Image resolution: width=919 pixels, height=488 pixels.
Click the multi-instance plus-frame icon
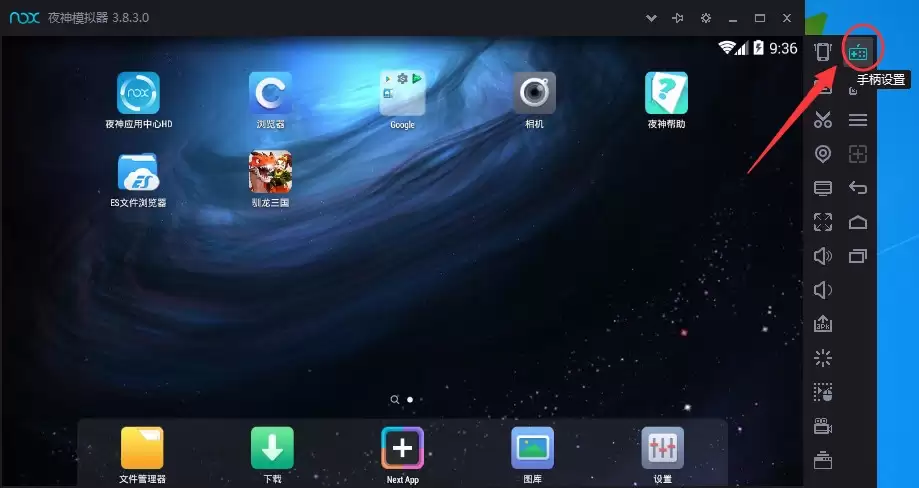tap(858, 154)
